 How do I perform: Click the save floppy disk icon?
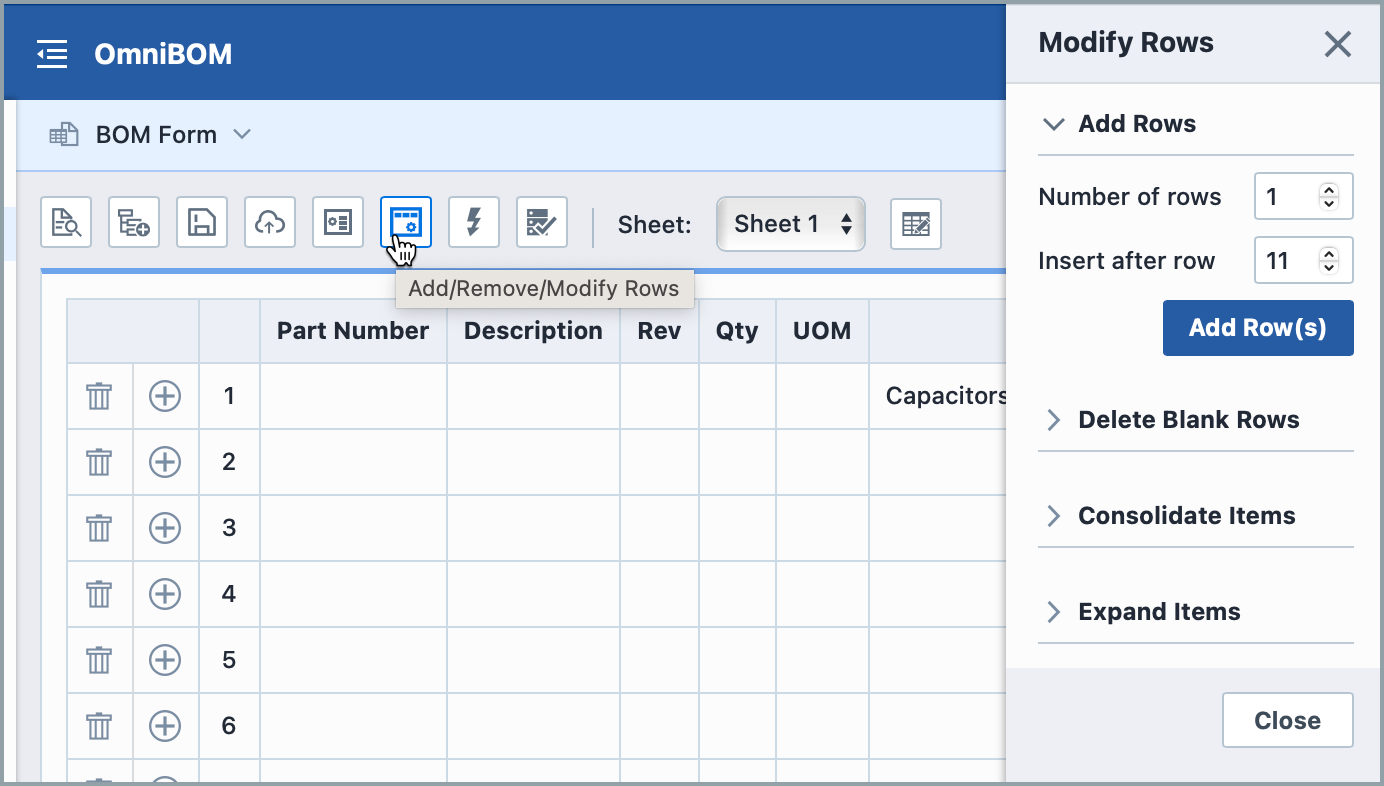202,222
